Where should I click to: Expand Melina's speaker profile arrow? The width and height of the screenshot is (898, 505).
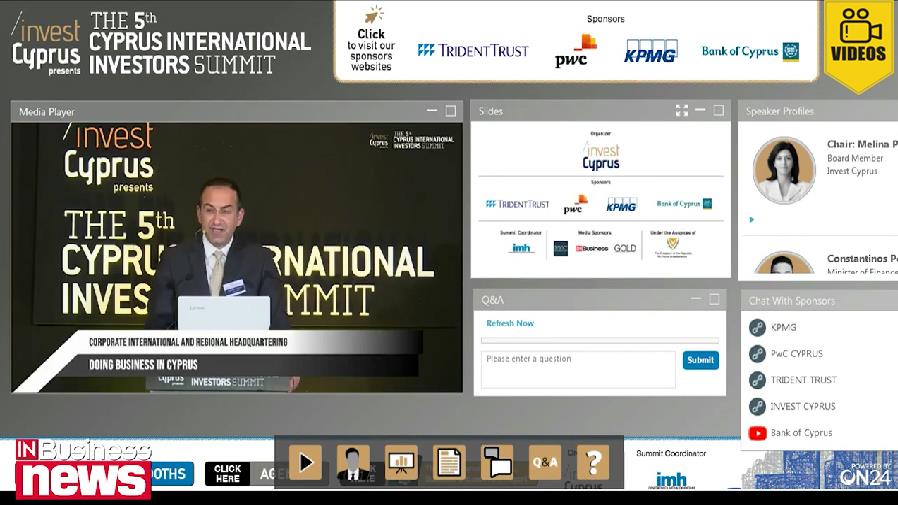coord(752,220)
